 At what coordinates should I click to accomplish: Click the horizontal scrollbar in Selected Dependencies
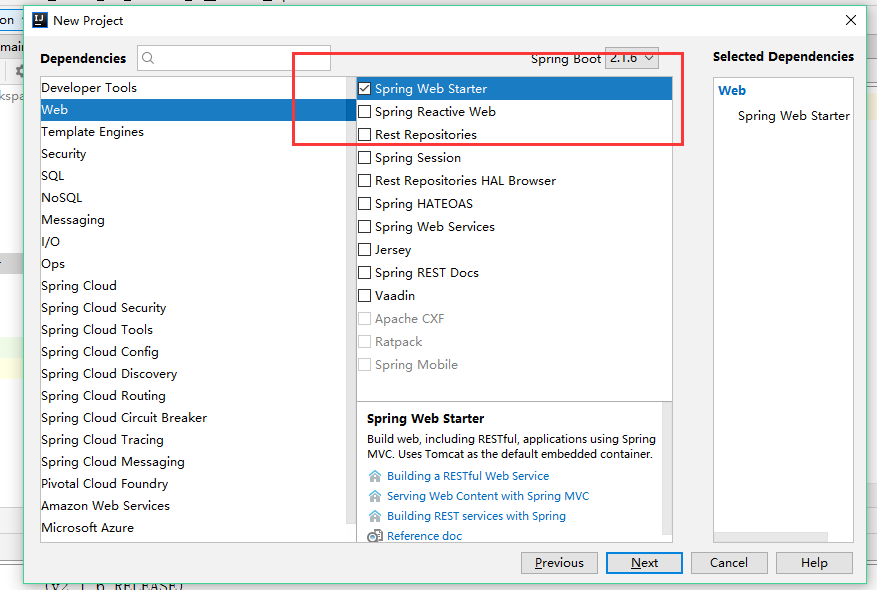tap(771, 537)
